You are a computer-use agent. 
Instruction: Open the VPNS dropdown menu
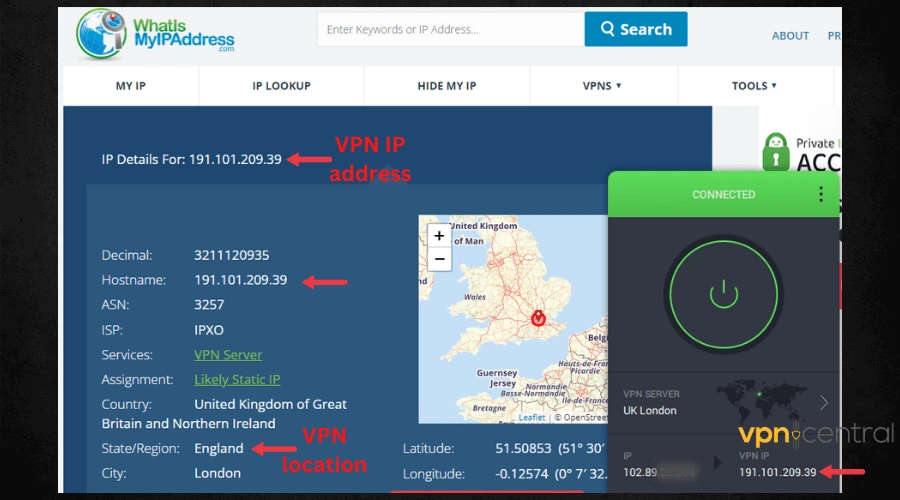(602, 86)
